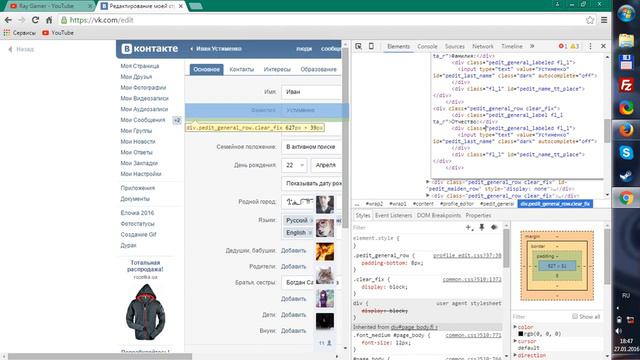Reload the page with refresh icon

[36, 20]
